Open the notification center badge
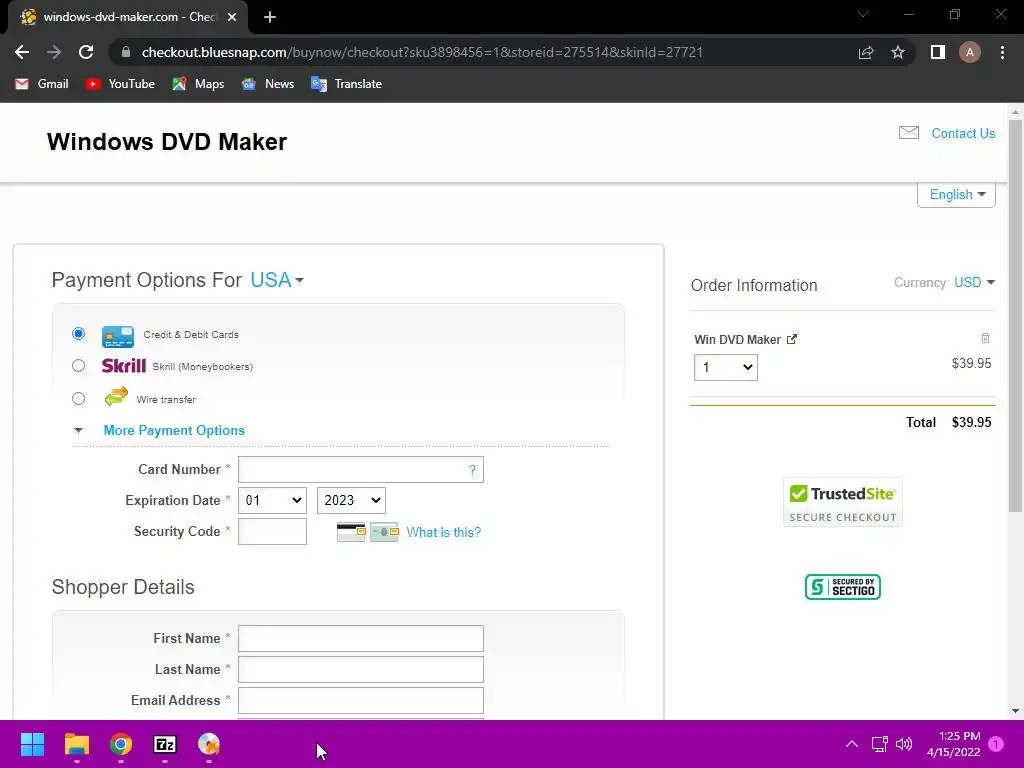This screenshot has height=768, width=1024. click(996, 744)
